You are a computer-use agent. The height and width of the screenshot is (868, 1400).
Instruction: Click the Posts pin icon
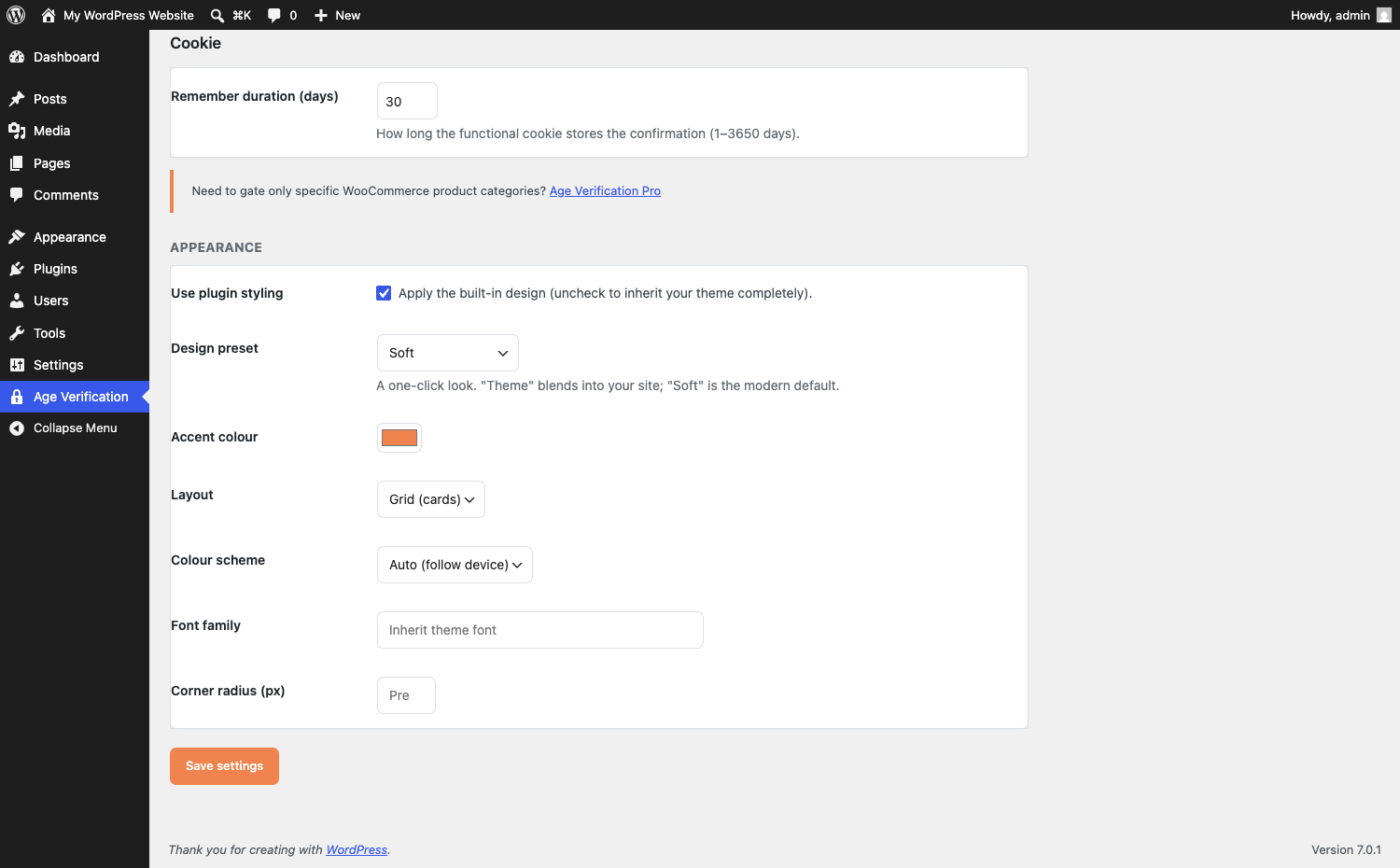(x=17, y=99)
